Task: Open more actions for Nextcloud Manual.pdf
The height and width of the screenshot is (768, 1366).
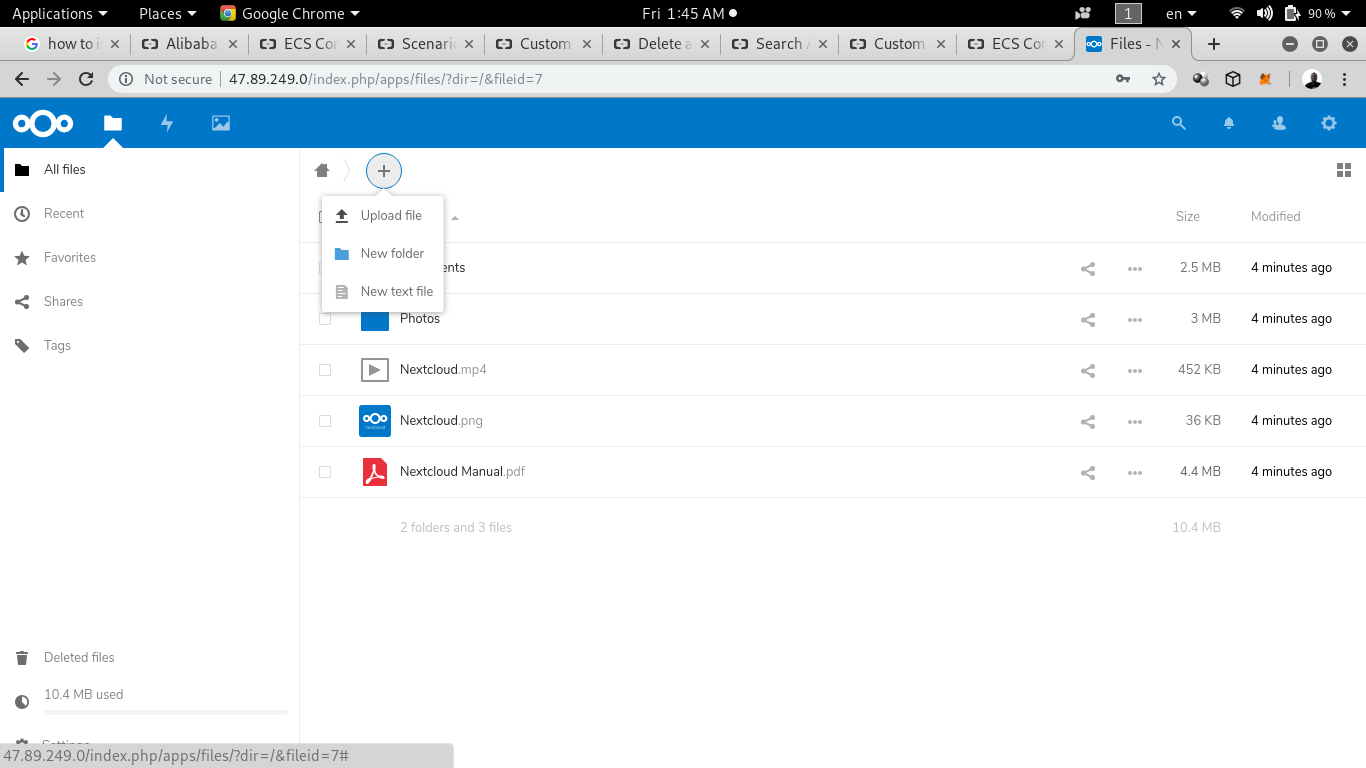Action: click(1135, 472)
